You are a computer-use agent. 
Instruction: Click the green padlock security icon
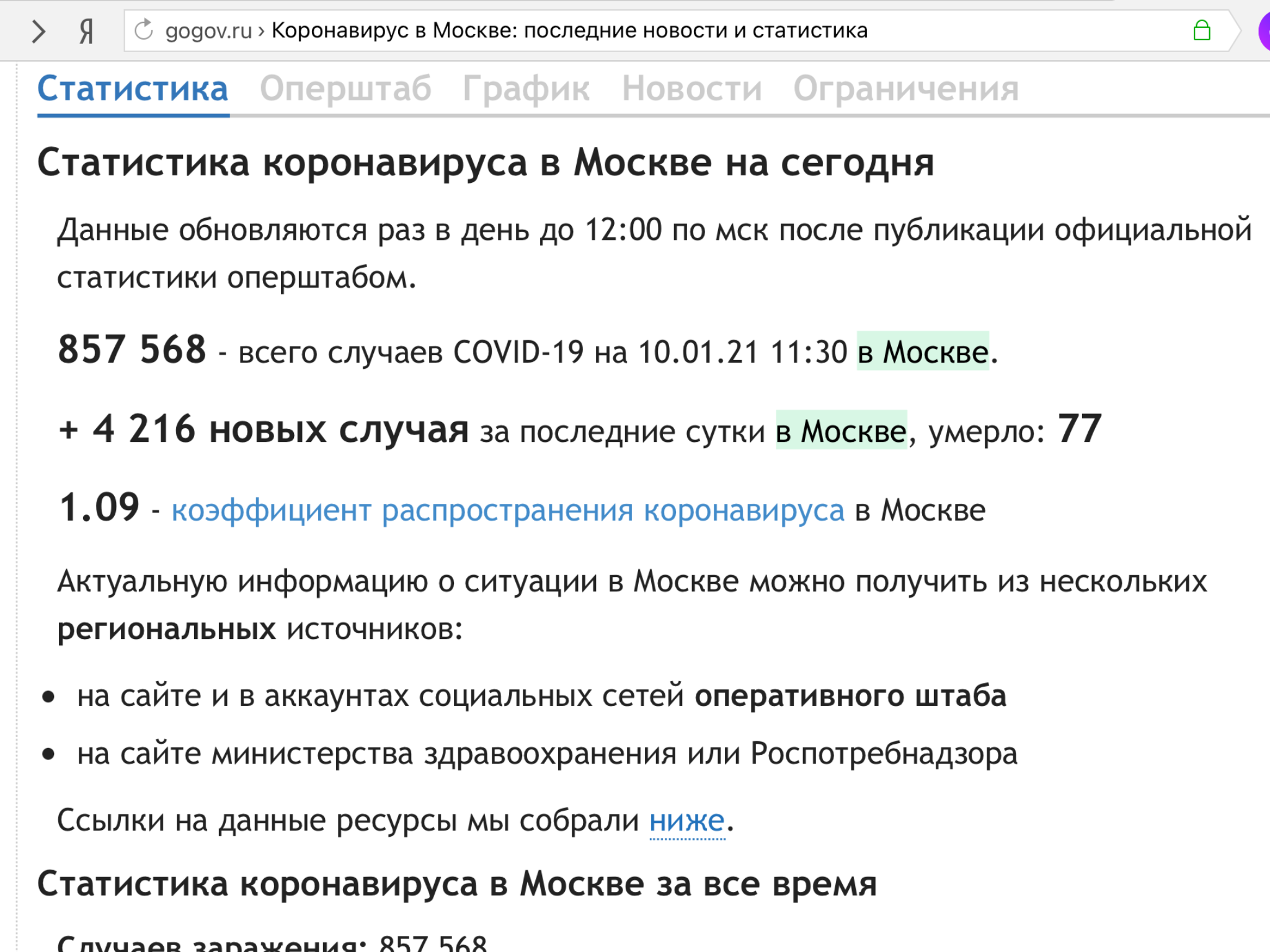pos(1202,30)
